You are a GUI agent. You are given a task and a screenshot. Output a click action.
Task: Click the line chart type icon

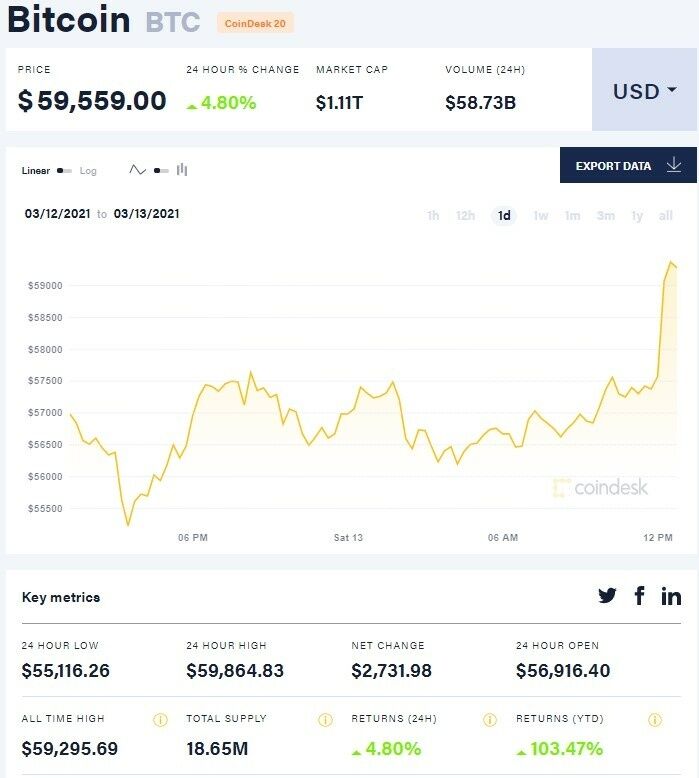coord(138,170)
